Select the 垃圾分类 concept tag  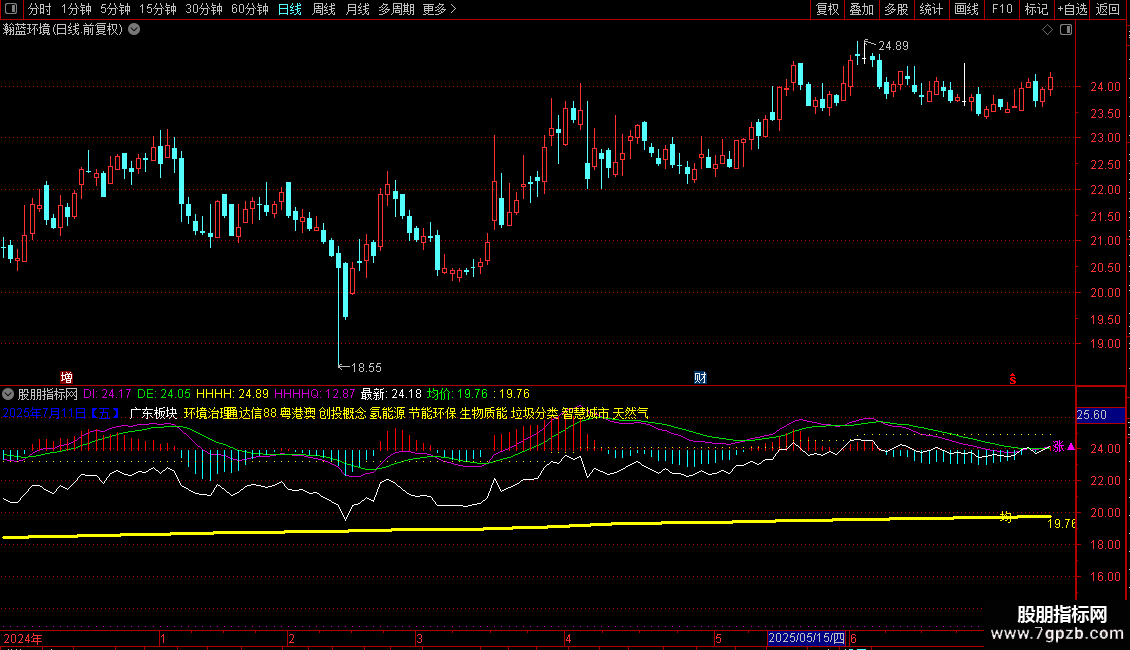click(x=535, y=414)
